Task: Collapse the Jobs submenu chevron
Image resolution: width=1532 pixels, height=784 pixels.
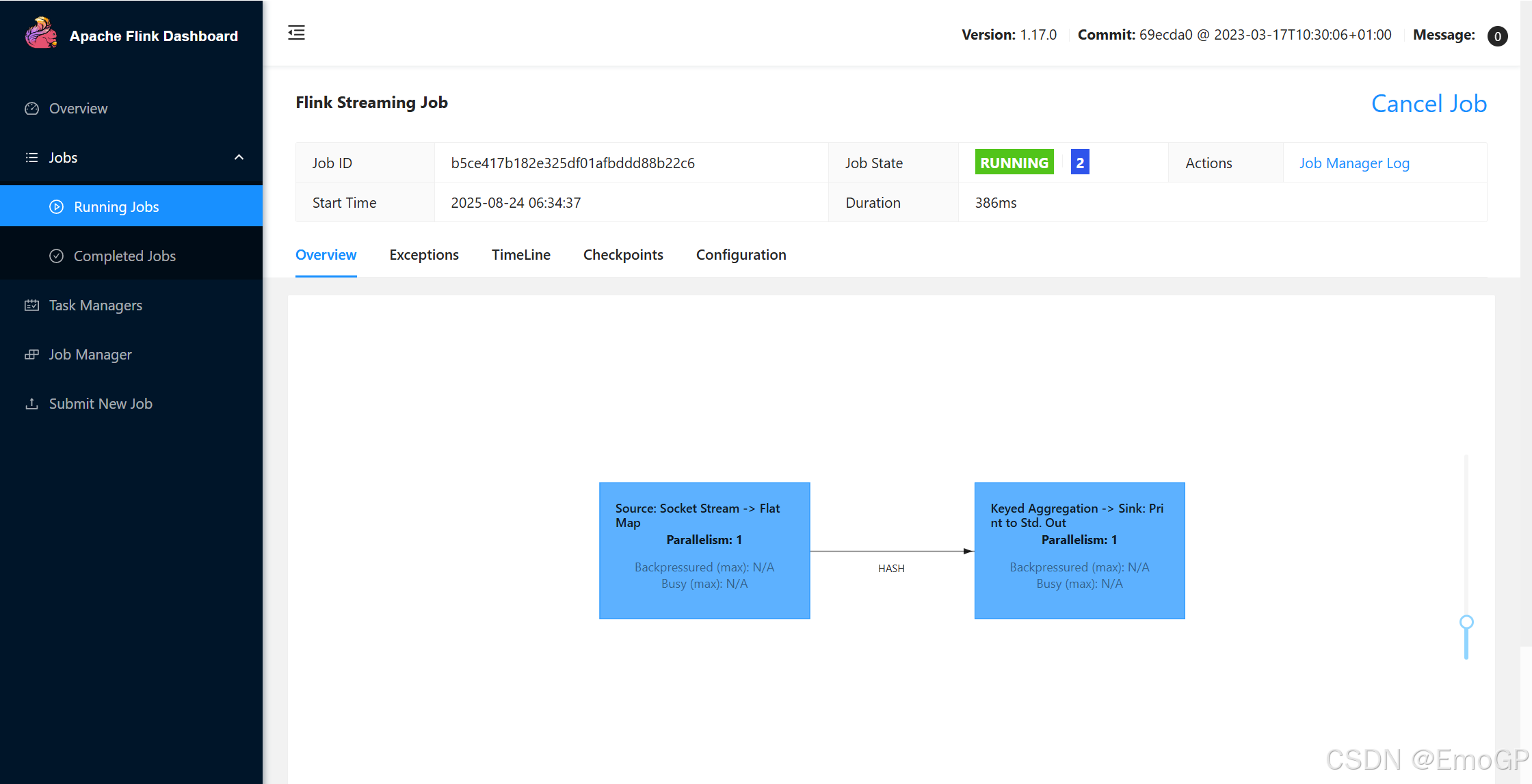Action: tap(239, 158)
